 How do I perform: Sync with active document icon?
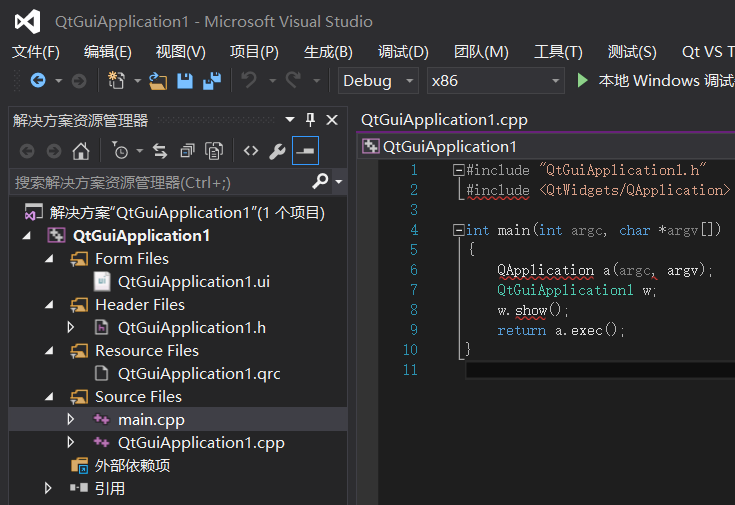click(x=160, y=151)
